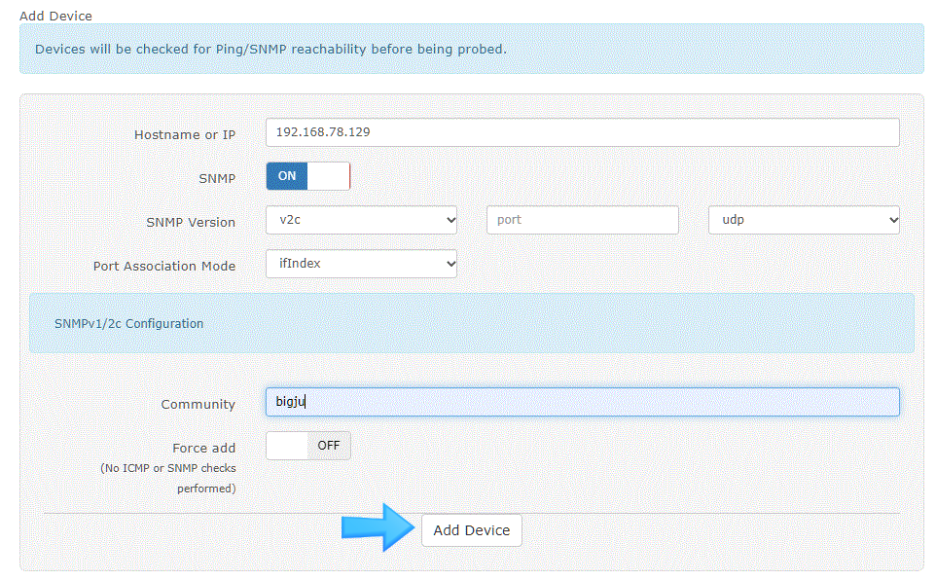936x580 pixels.
Task: Click the Hostname or IP label
Action: (x=184, y=135)
